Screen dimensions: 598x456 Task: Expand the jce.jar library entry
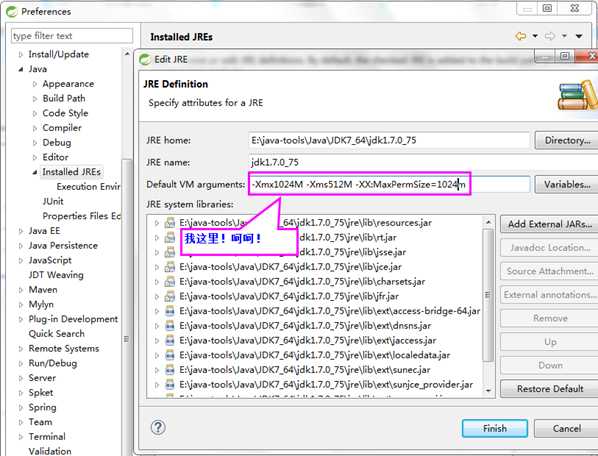tap(156, 267)
